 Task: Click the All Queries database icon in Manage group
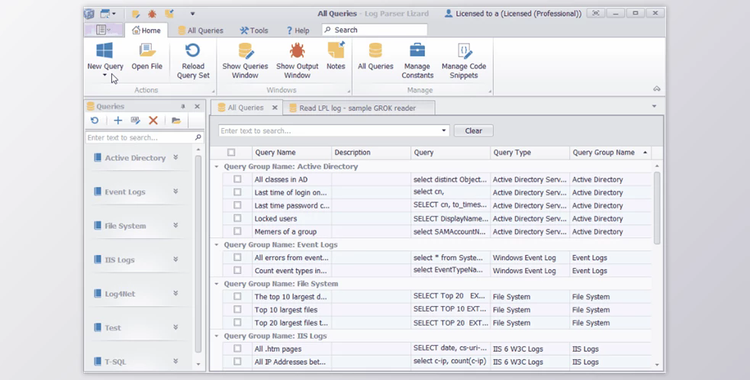[375, 50]
